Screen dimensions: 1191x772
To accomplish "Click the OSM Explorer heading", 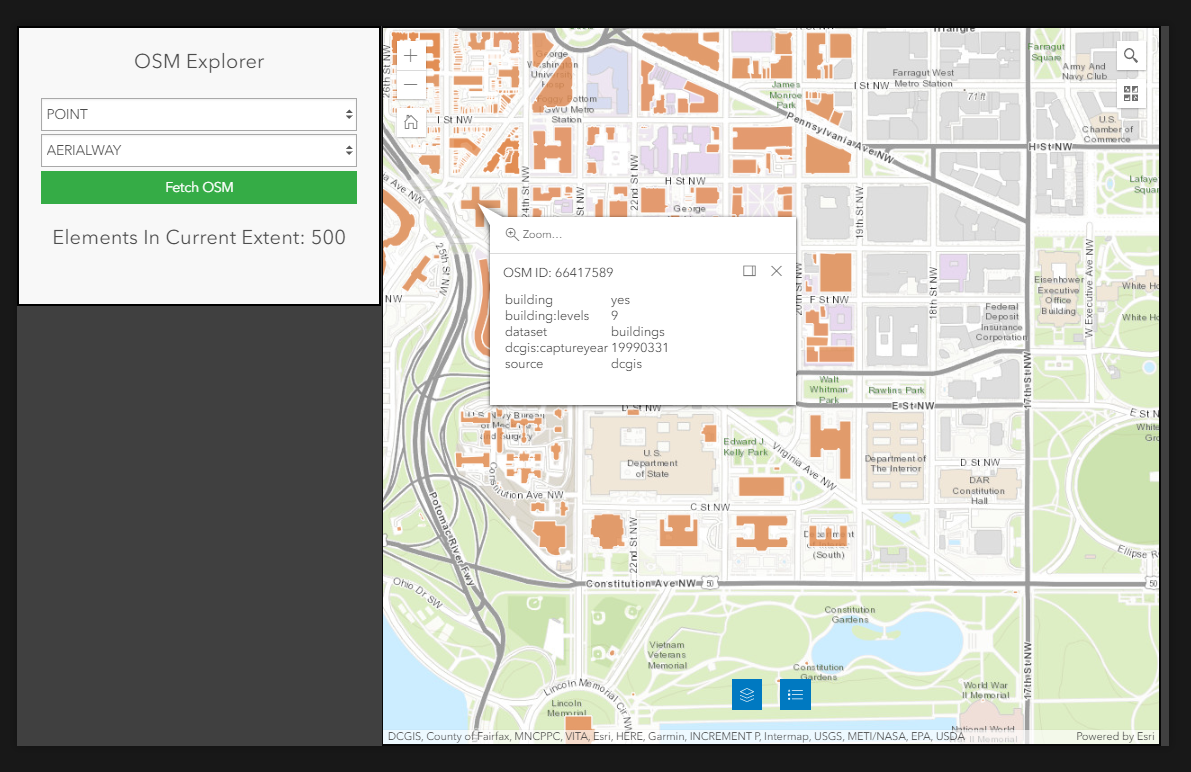I will pyautogui.click(x=199, y=62).
